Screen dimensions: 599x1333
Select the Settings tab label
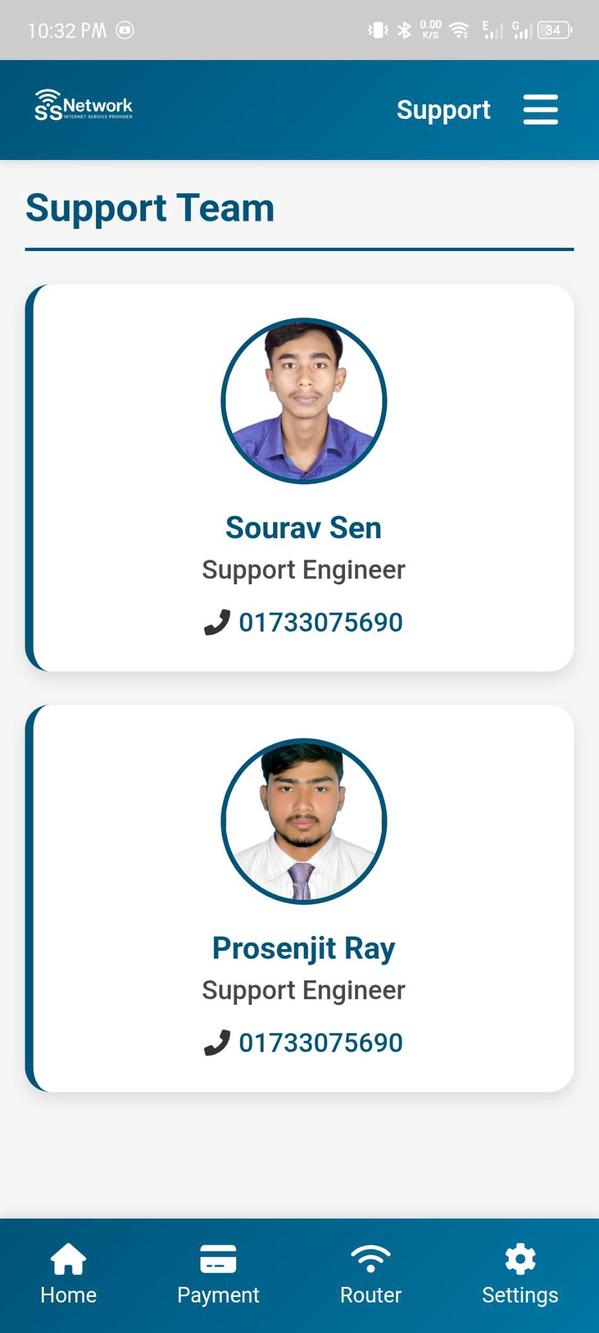[x=520, y=1295]
